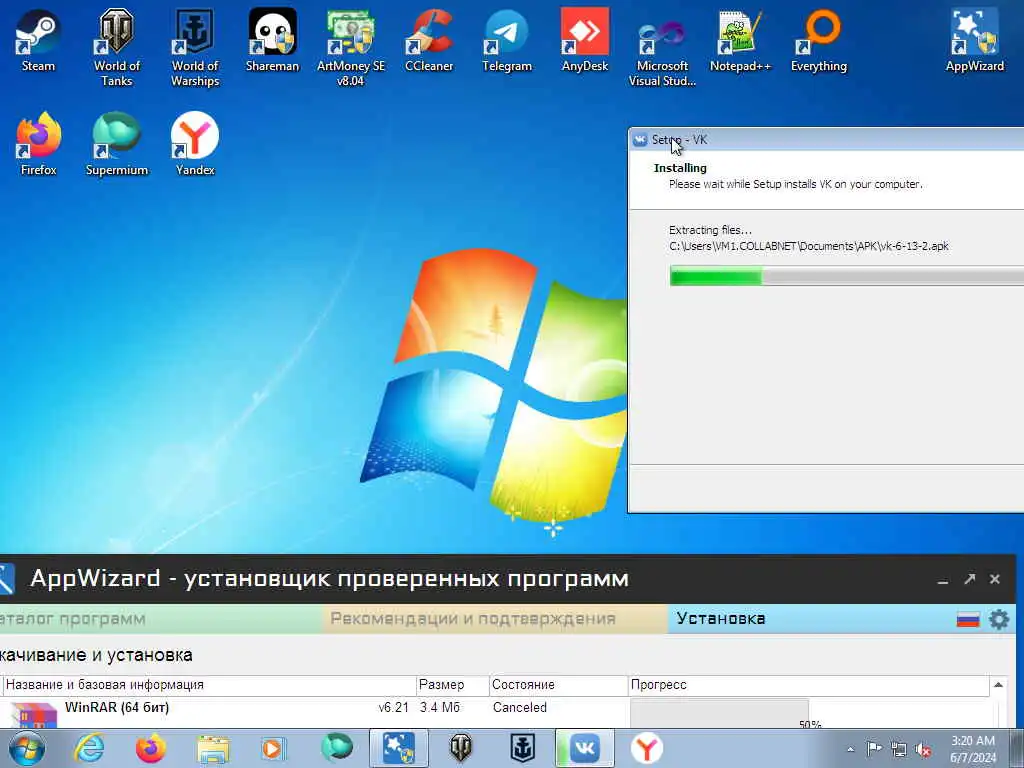Sort by the Размер column header
Viewport: 1024px width, 768px height.
click(453, 685)
